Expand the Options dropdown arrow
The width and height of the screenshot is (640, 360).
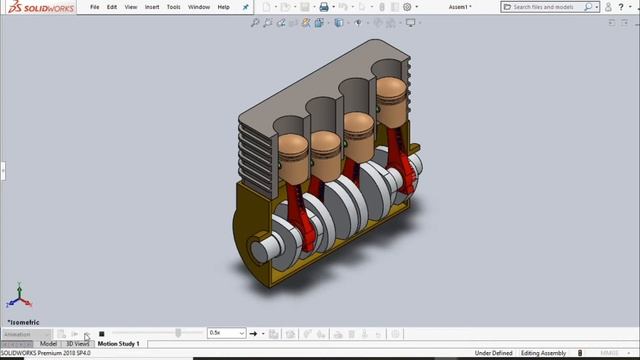point(416,7)
